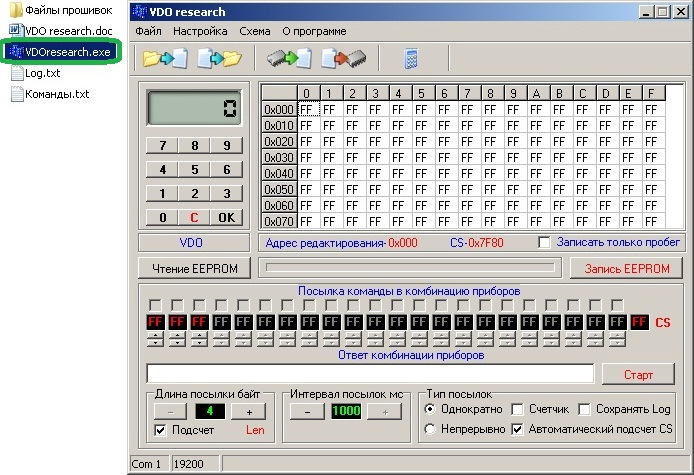Decrease Длина посылки байт with minus
Image resolution: width=694 pixels, height=475 pixels.
tap(171, 411)
